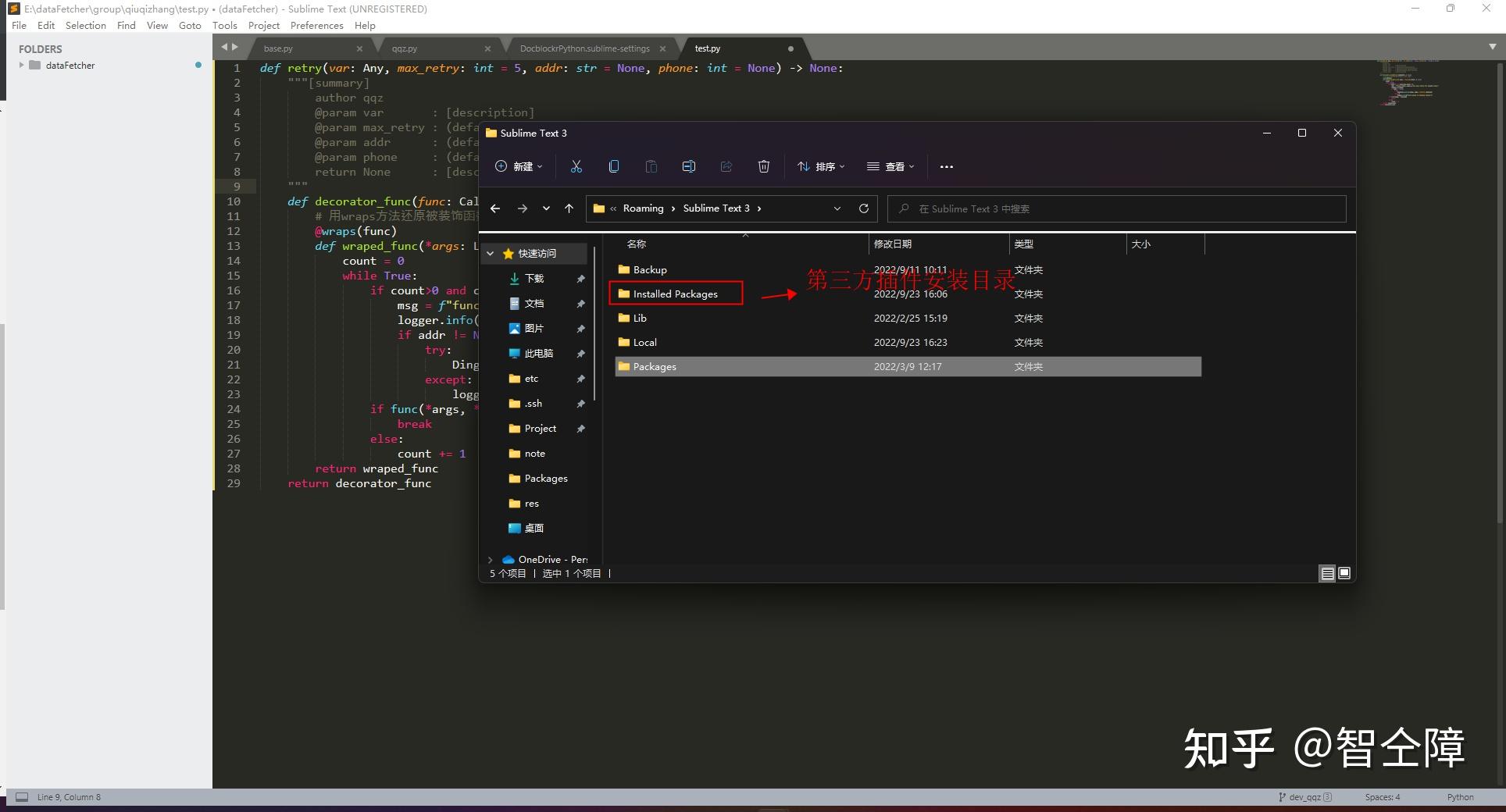Open 下载 in quick access

coord(534,279)
